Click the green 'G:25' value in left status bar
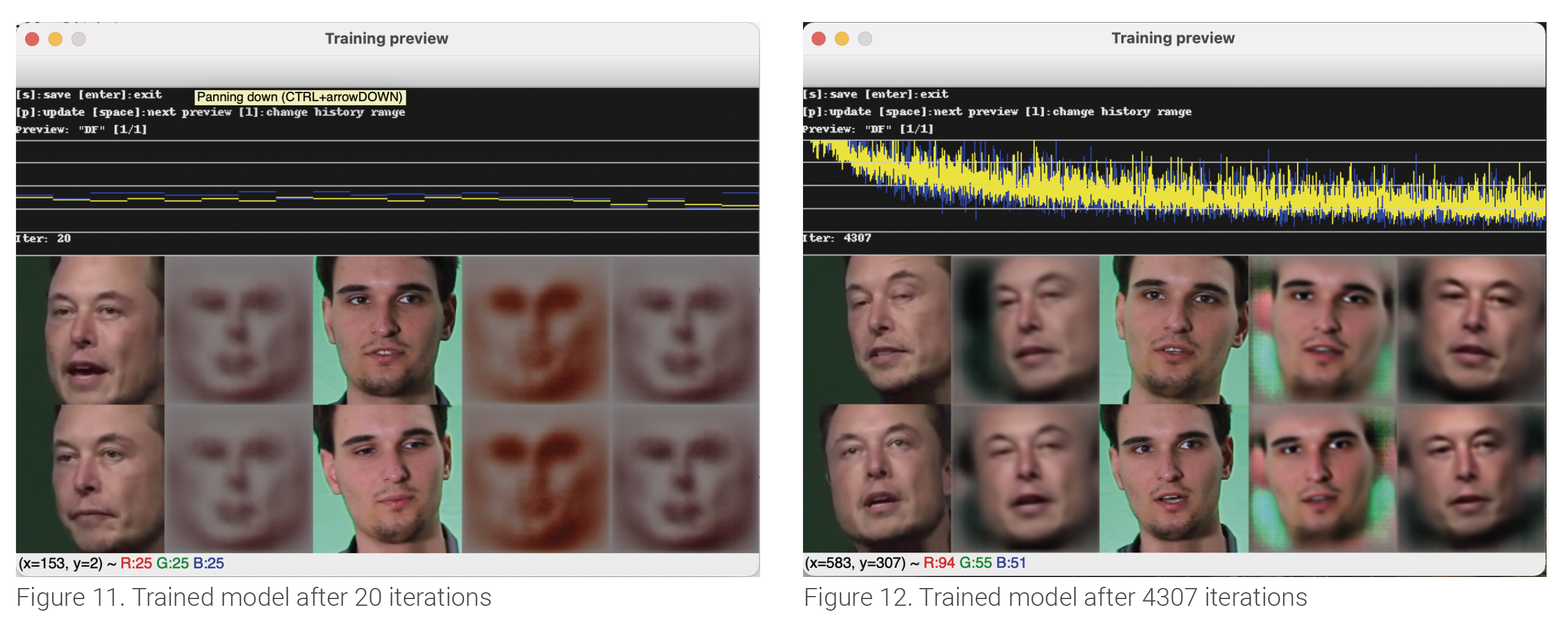This screenshot has height=626, width=1568. click(x=173, y=564)
